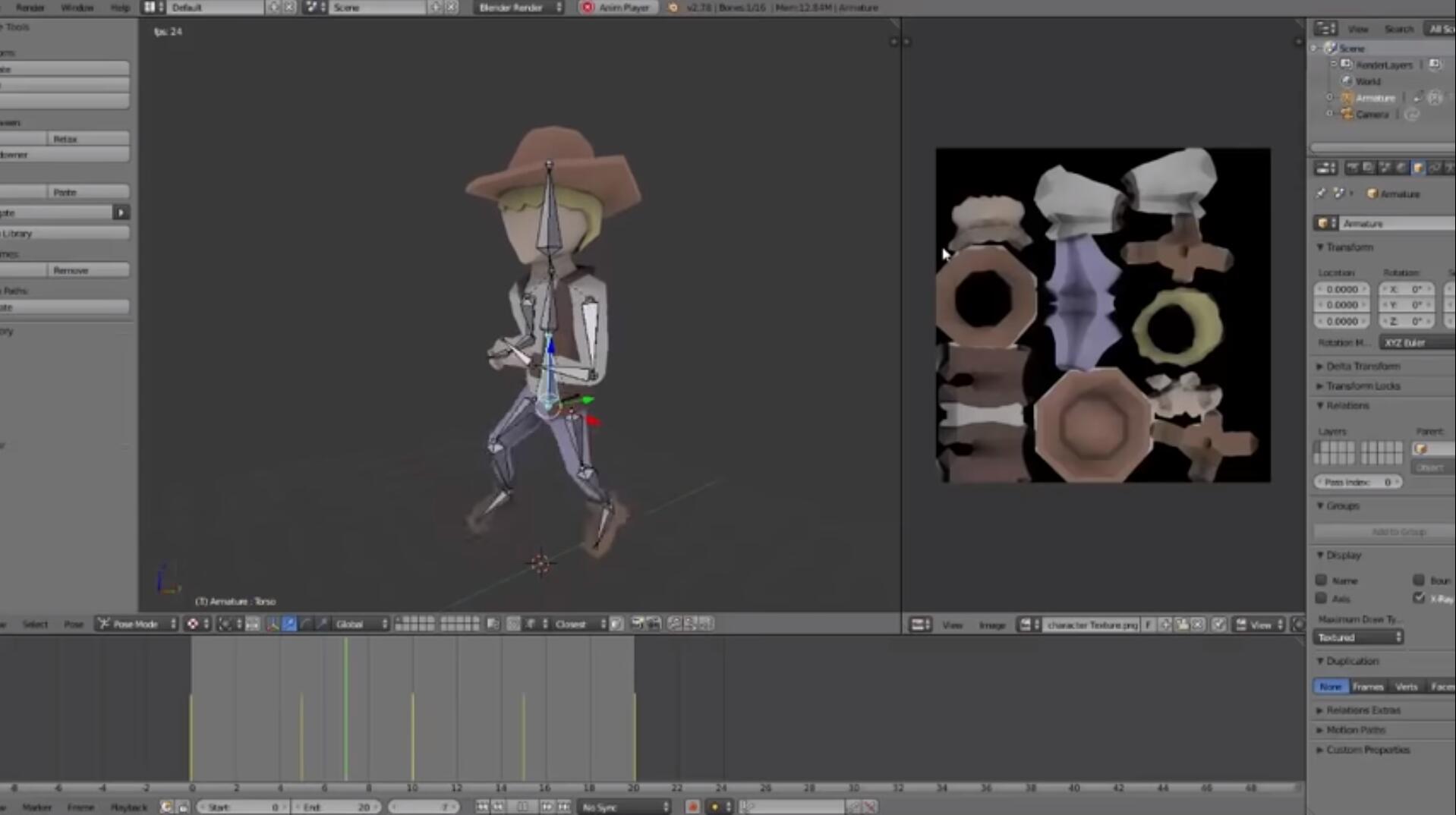Viewport: 1456px width, 815px height.
Task: Click the Pass Index field
Action: [x=1358, y=482]
